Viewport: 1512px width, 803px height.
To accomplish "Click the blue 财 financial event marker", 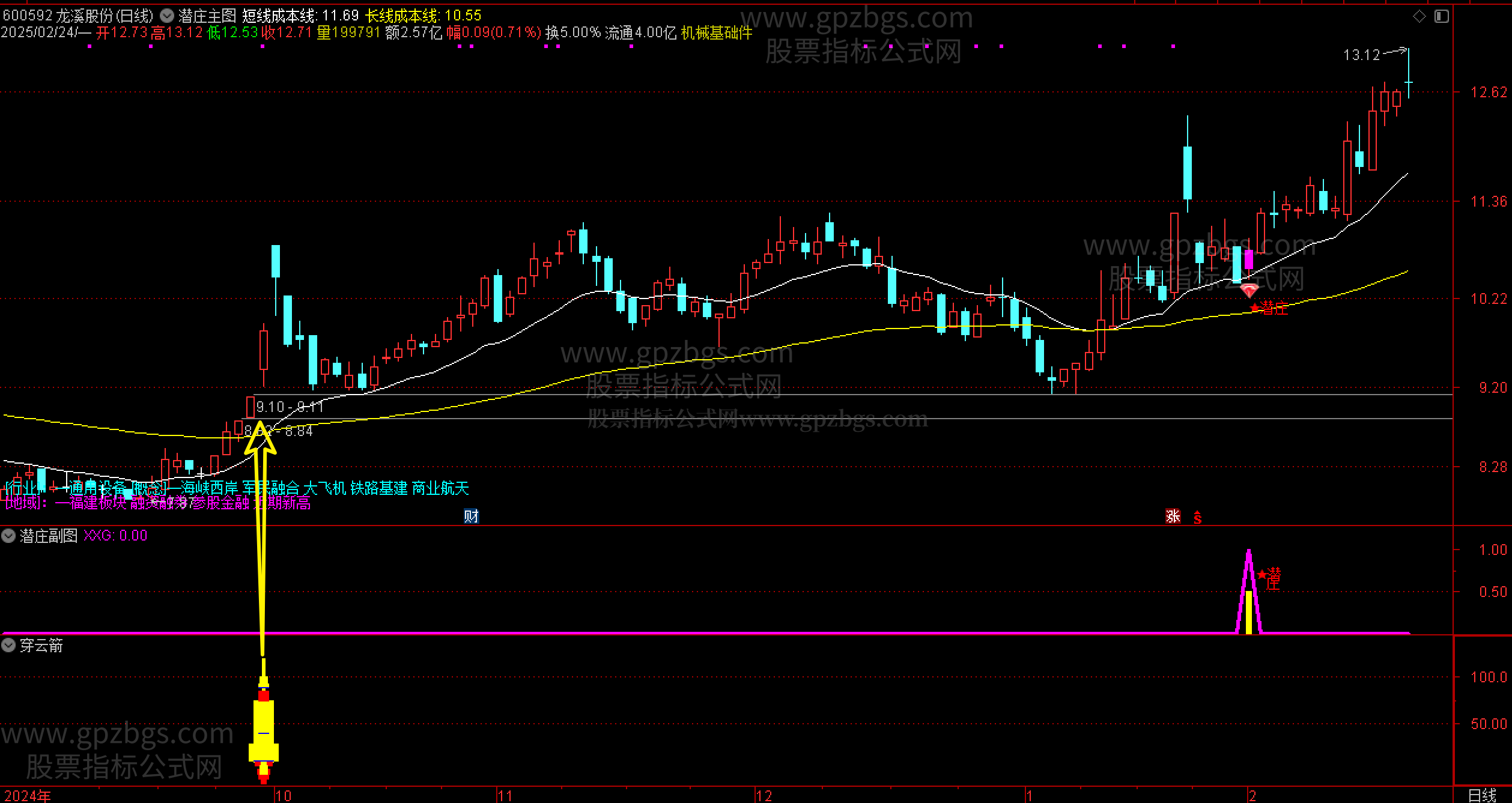I will pyautogui.click(x=471, y=516).
